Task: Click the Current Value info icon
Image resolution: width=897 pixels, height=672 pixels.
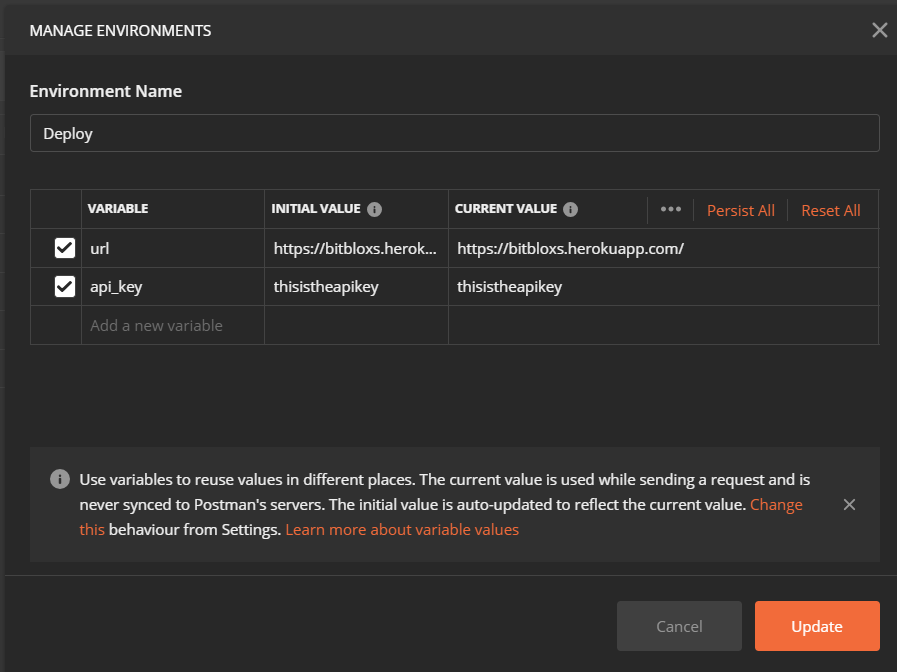Action: point(570,210)
